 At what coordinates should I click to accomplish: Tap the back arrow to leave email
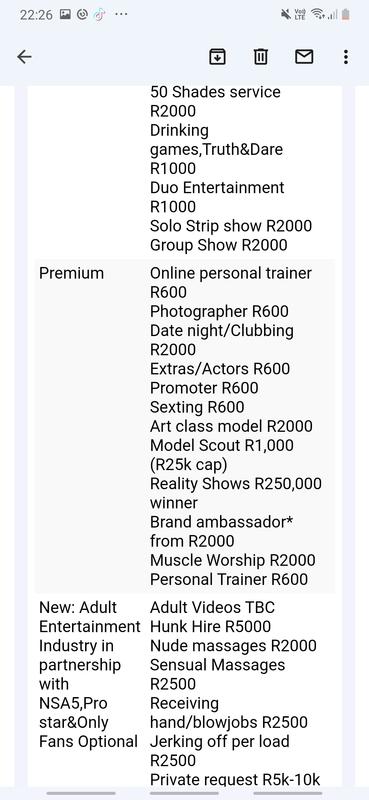point(24,57)
